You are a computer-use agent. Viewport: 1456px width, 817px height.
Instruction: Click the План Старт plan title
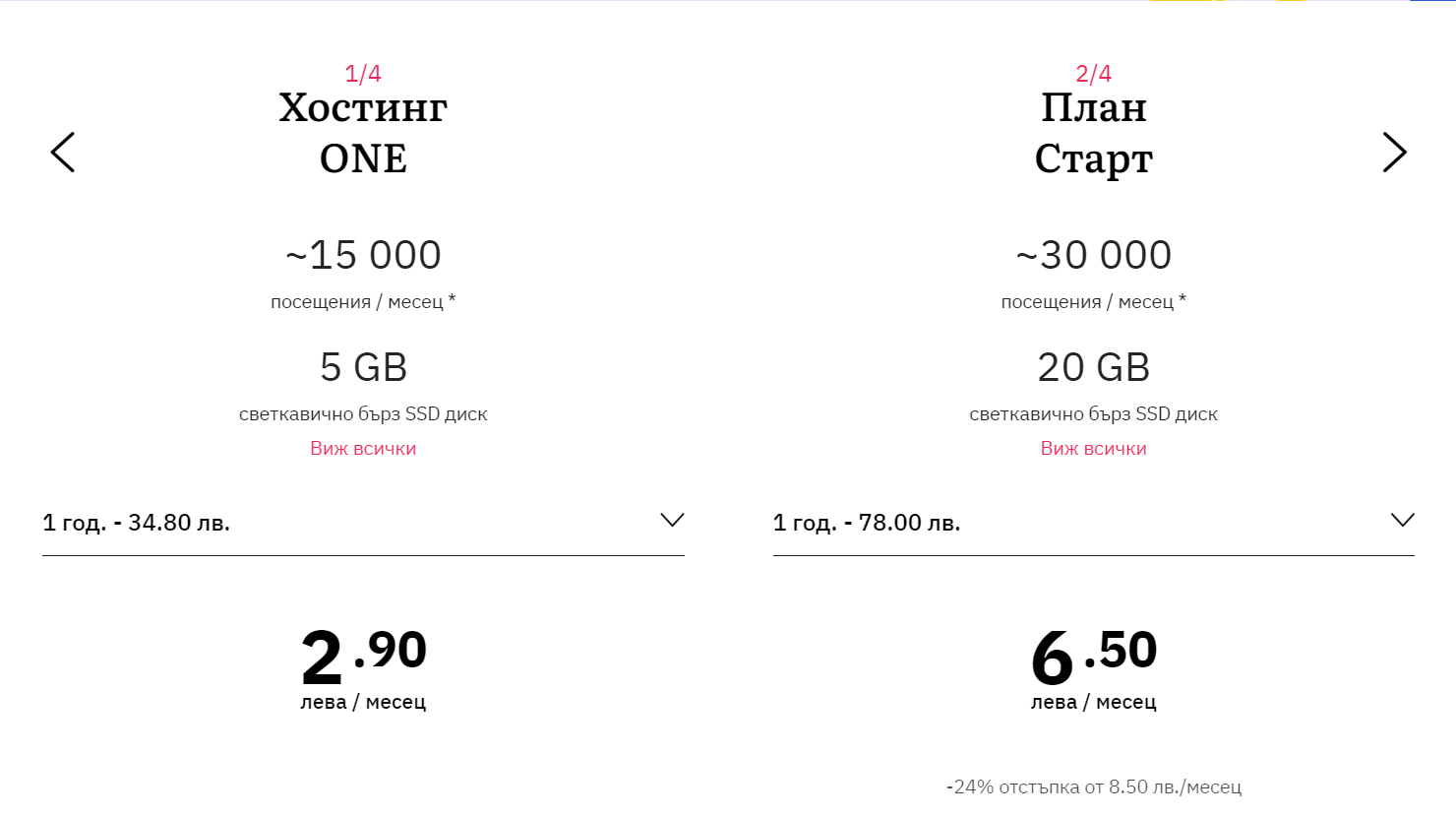click(x=1093, y=133)
